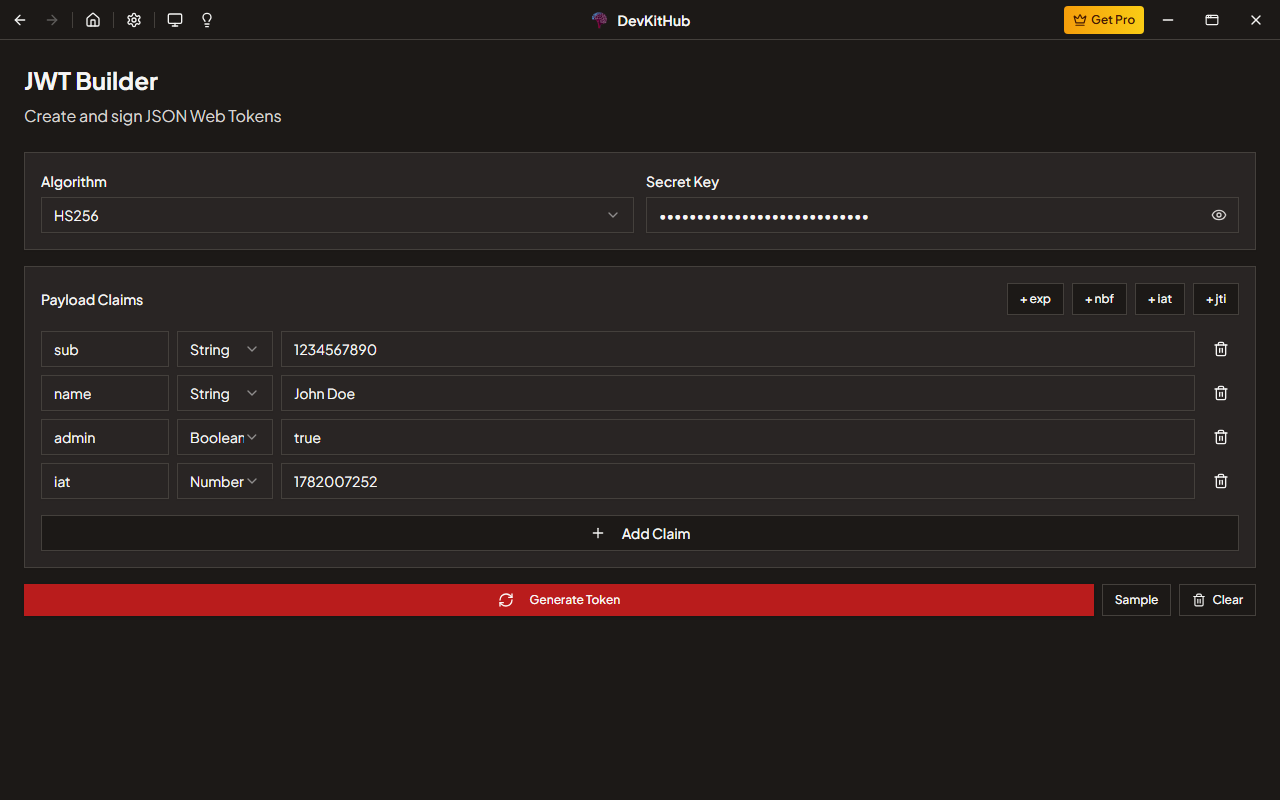Screen dimensions: 1280x800
Task: Click the Clear button
Action: tap(1217, 600)
